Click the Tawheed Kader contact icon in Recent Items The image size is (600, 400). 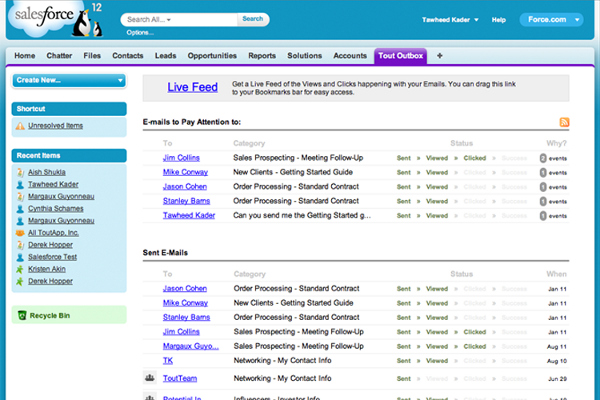20,184
